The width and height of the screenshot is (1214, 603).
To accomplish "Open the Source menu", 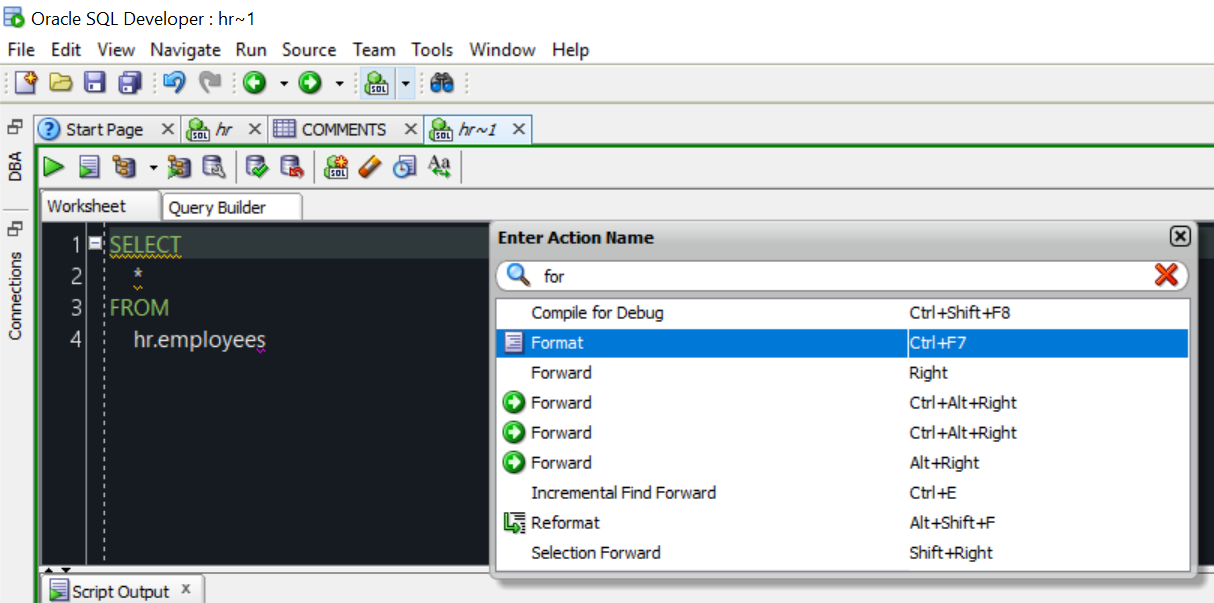I will tap(309, 49).
